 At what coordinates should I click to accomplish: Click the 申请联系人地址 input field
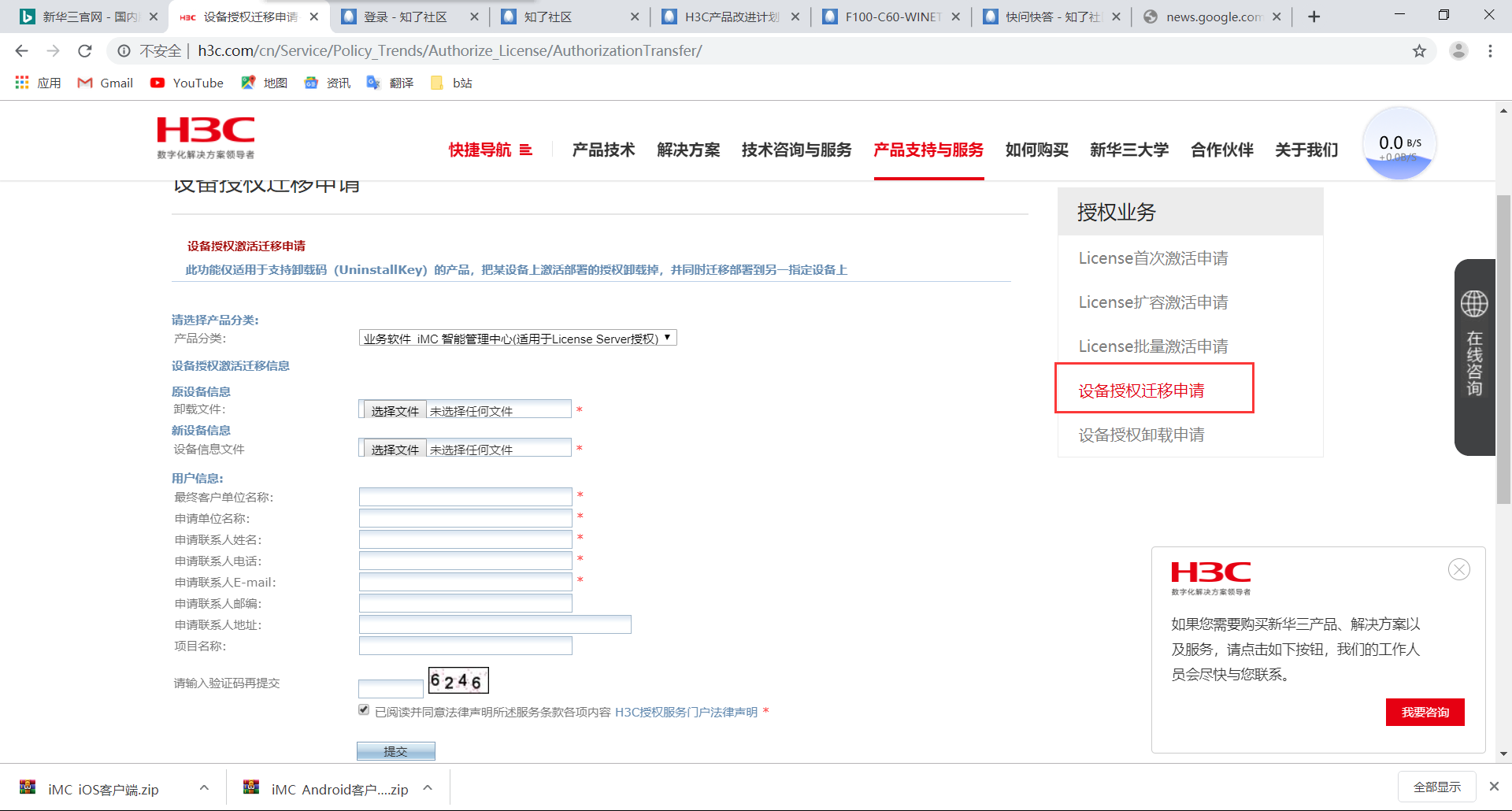tap(495, 624)
